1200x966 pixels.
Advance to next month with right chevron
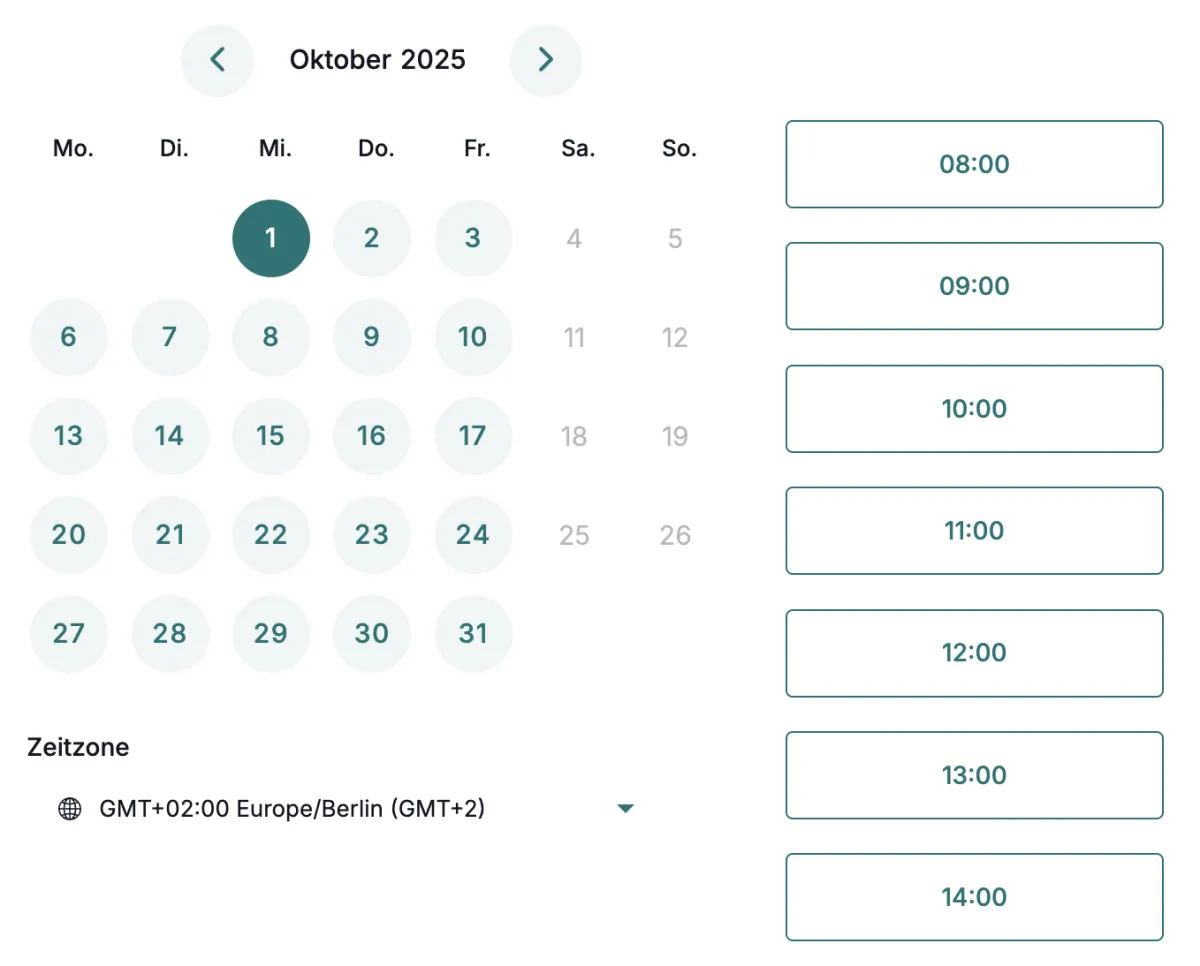point(545,60)
